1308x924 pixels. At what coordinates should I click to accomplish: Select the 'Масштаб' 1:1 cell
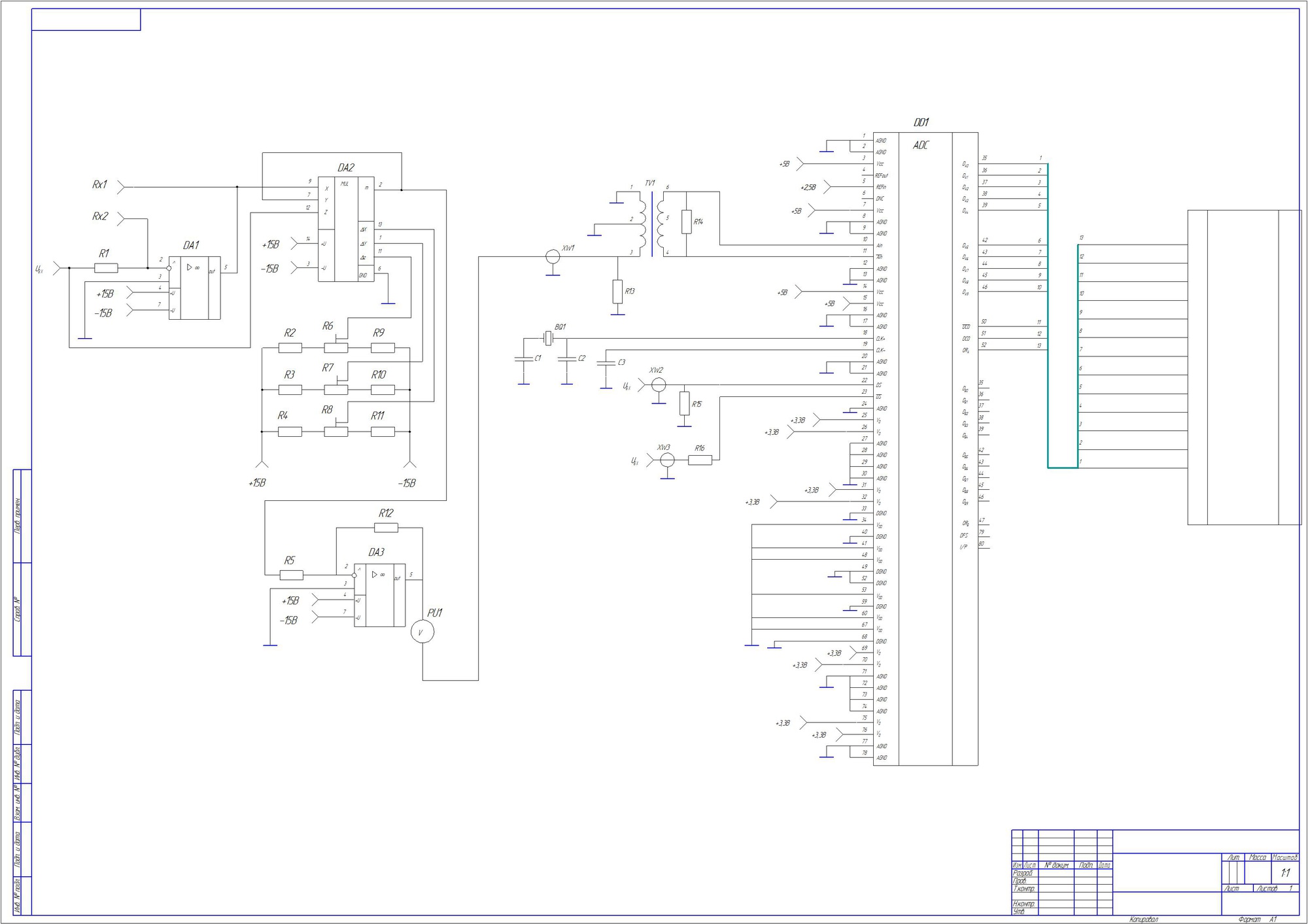point(1284,872)
